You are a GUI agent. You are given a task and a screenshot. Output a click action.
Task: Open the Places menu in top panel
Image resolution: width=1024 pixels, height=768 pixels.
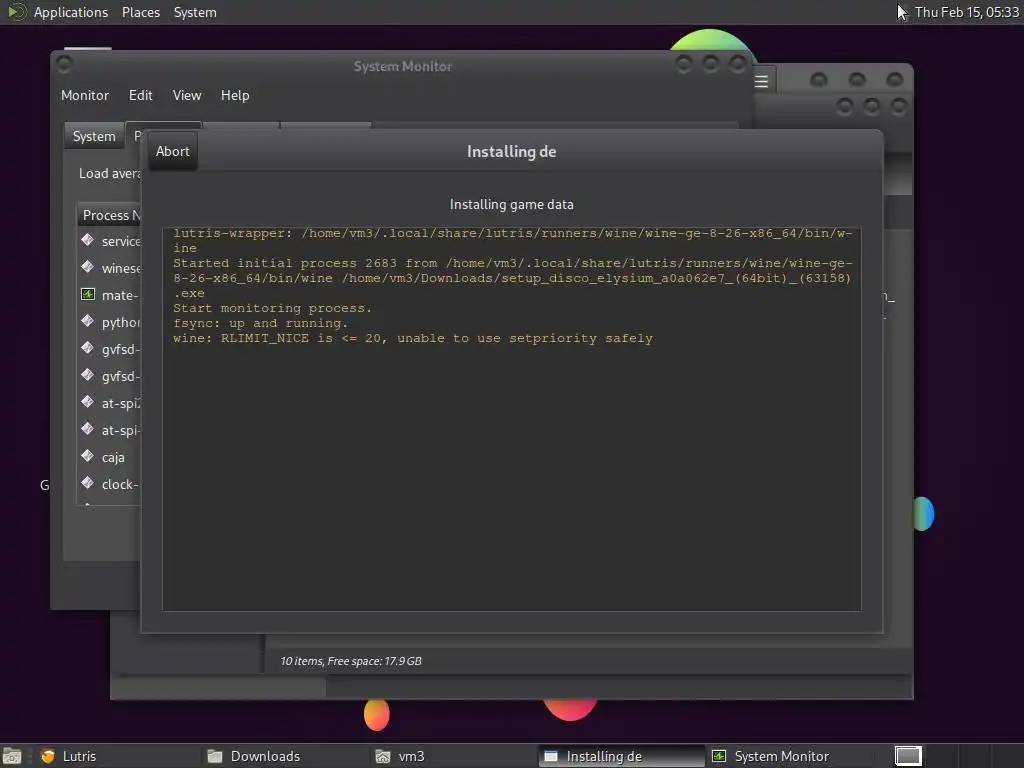(x=140, y=12)
